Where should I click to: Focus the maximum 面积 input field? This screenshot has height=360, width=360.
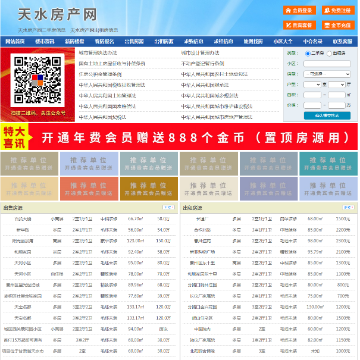point(337,95)
